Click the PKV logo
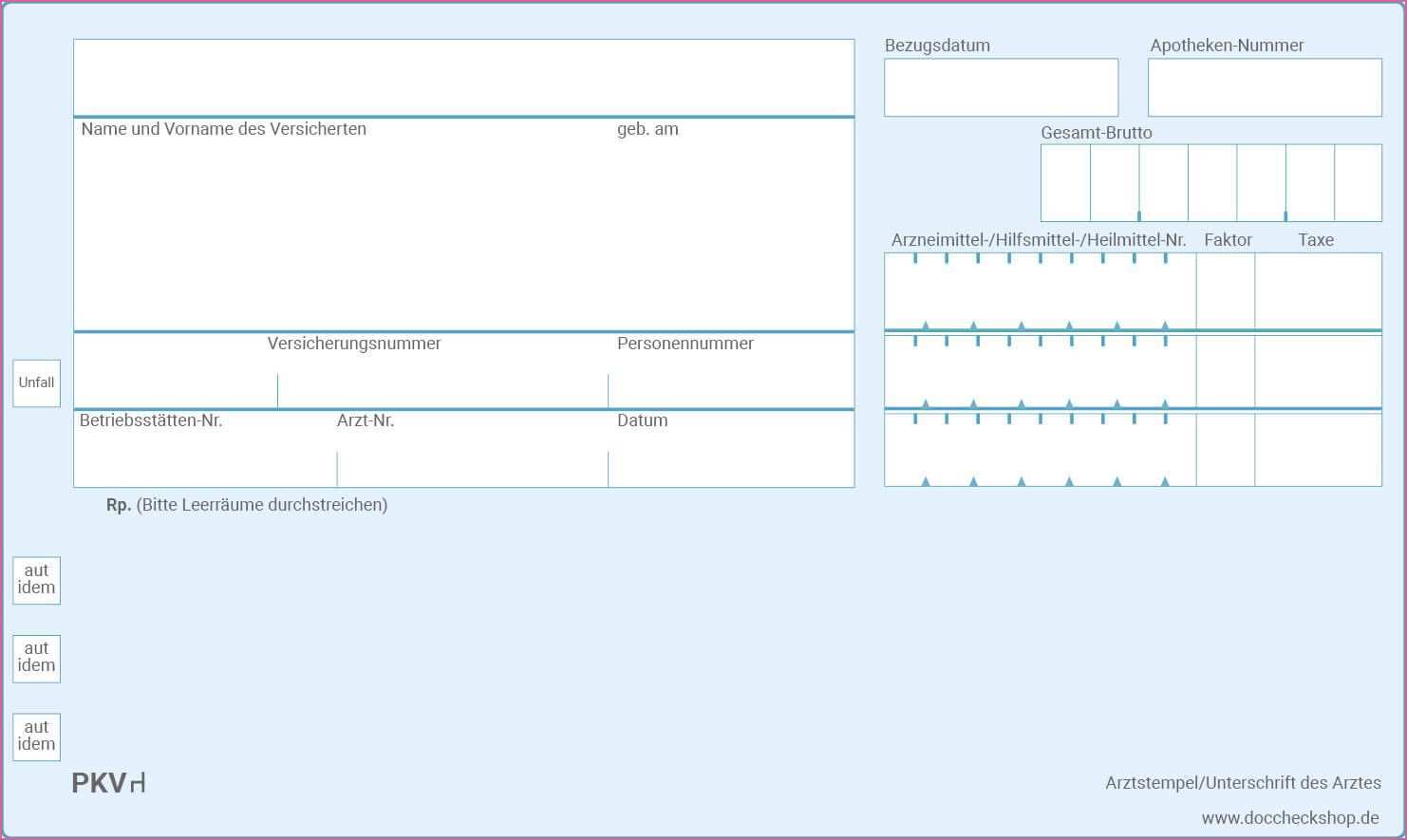This screenshot has height=840, width=1407. (x=108, y=783)
